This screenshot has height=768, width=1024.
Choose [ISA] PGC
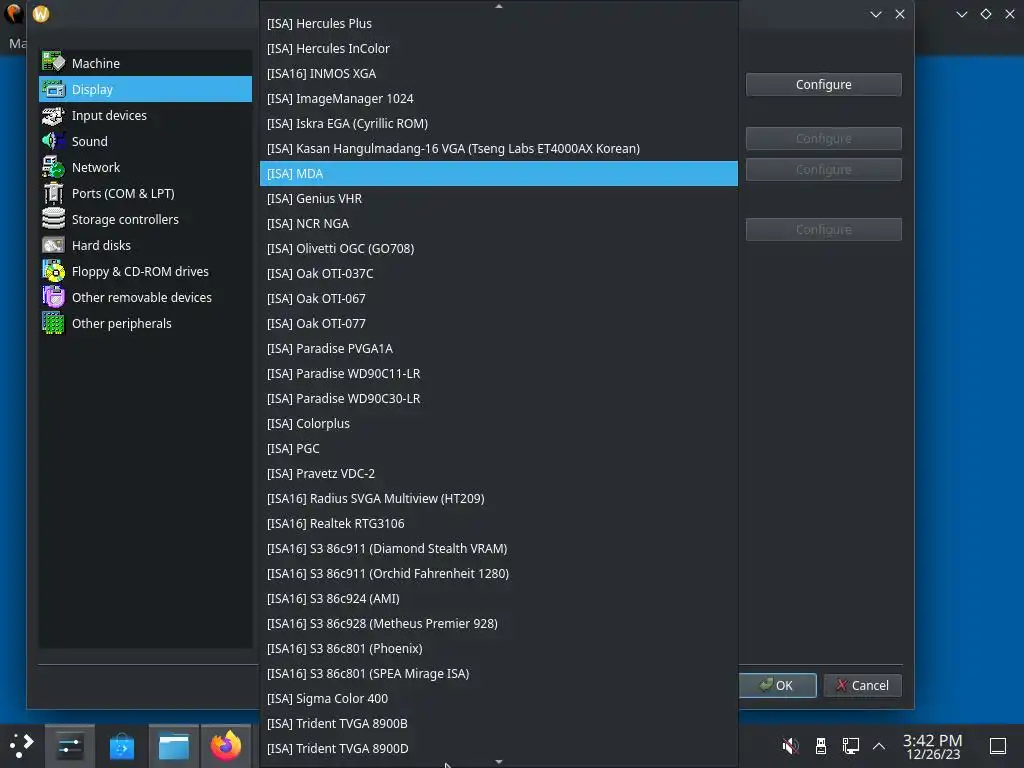pos(499,449)
